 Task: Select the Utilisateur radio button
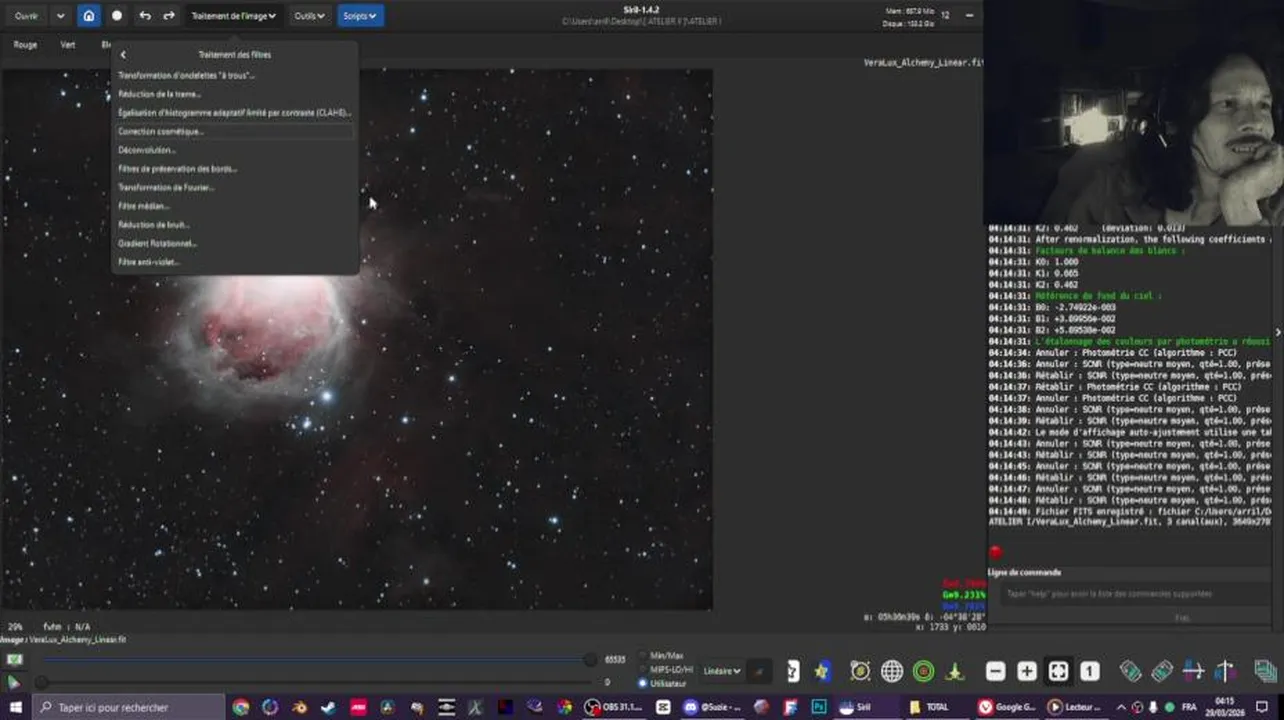pos(642,683)
